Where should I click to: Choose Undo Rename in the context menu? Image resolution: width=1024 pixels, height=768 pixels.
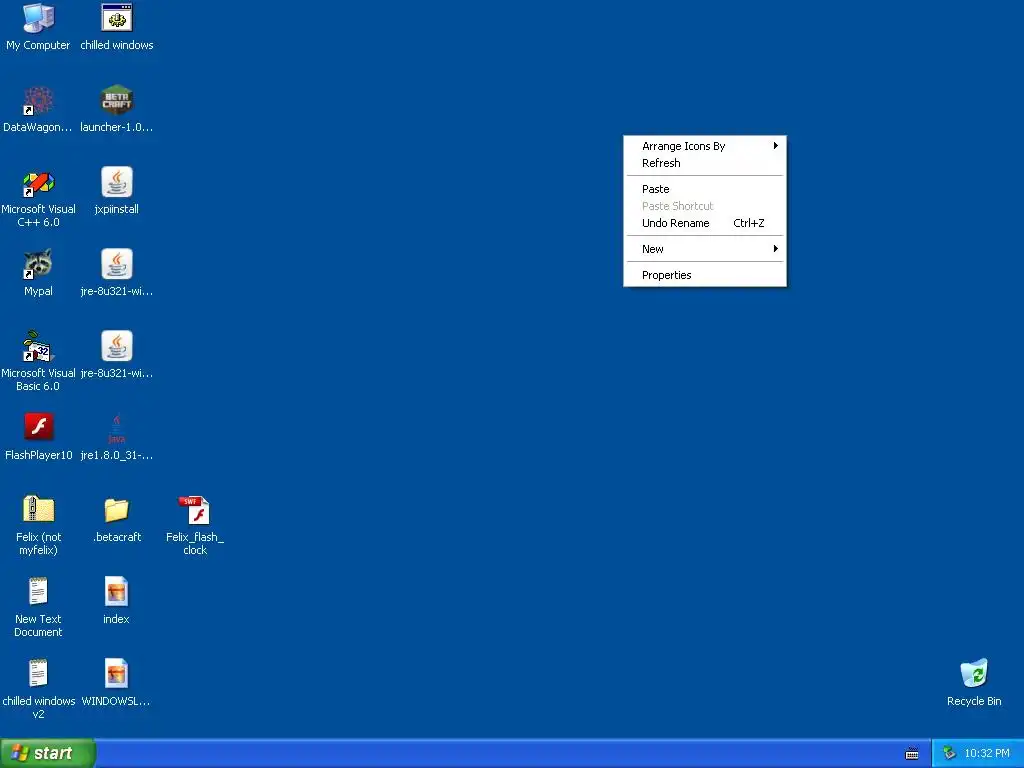click(x=705, y=223)
